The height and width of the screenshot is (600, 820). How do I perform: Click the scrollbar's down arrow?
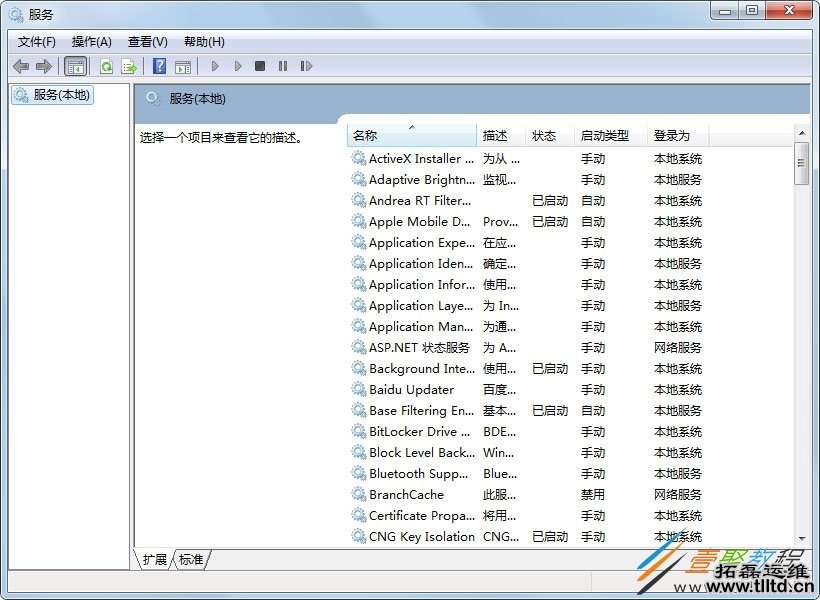(802, 537)
